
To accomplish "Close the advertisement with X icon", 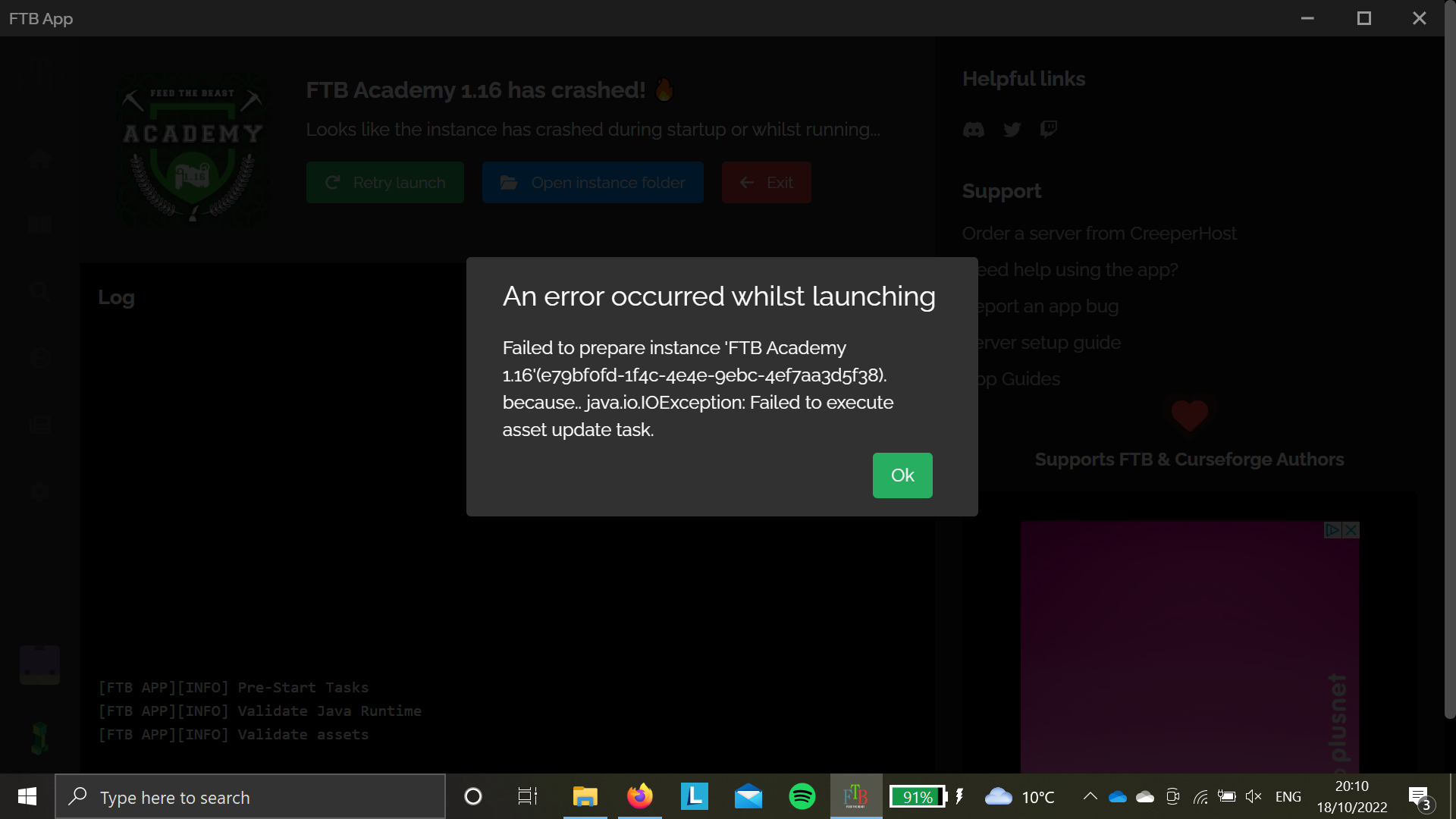I will (1351, 530).
